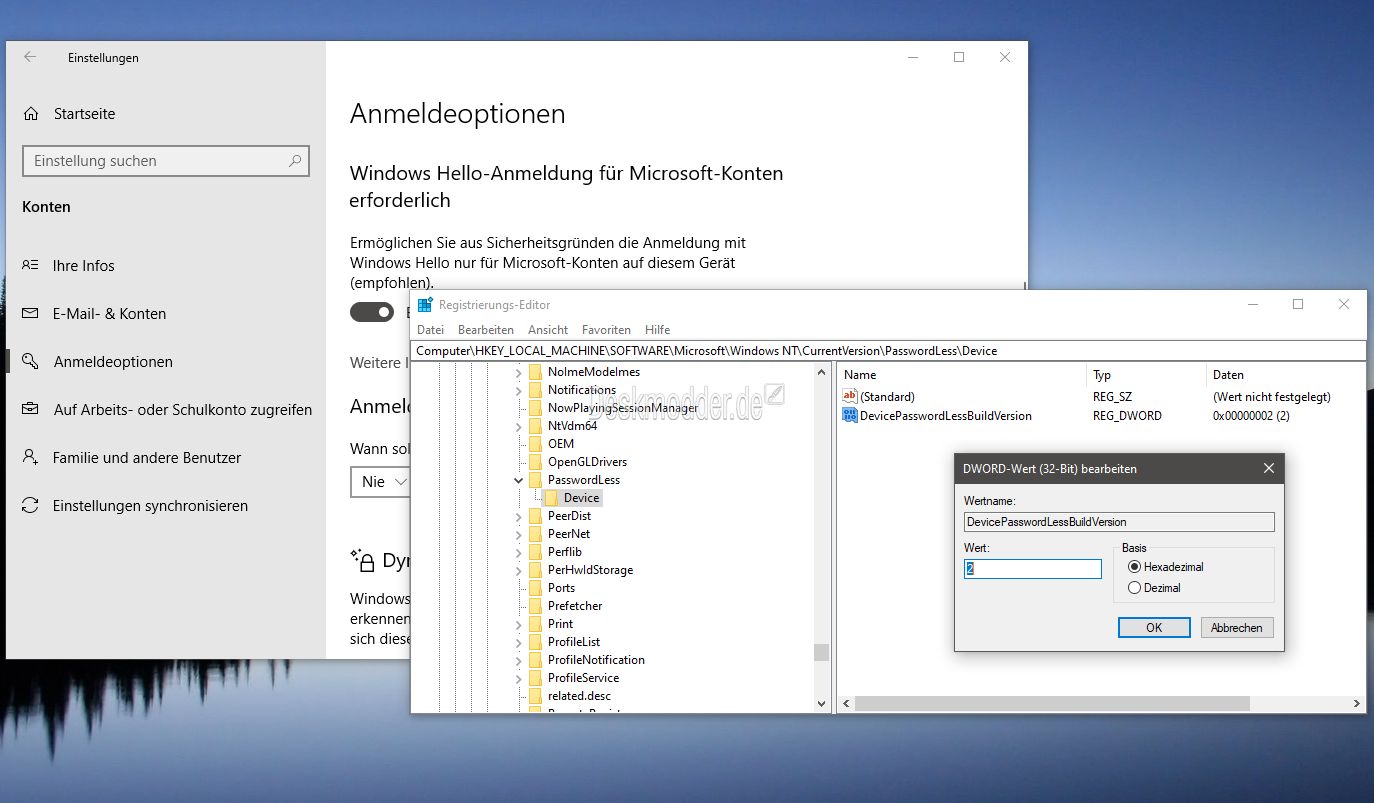Expand the Notifications tree node

point(519,390)
